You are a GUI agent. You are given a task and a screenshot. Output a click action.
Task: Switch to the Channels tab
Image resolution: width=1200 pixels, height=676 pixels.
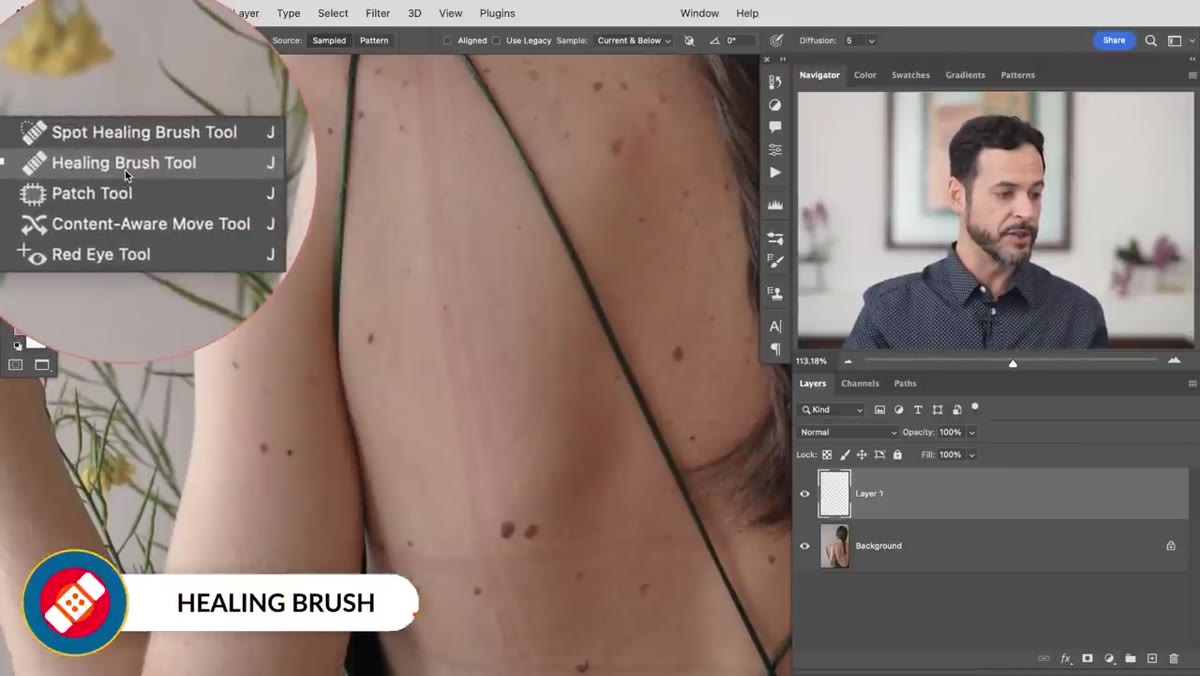coord(860,384)
